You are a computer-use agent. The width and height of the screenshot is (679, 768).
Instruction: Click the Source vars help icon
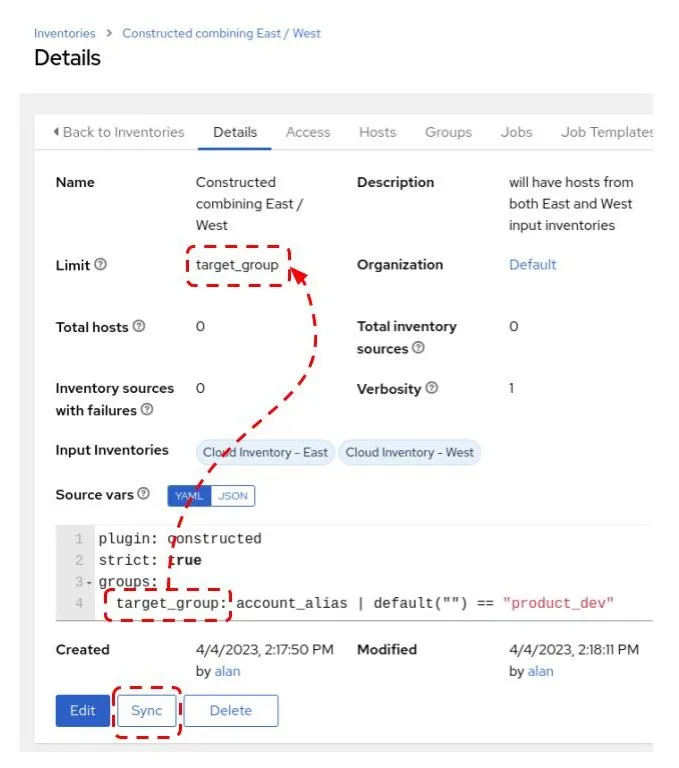point(143,494)
